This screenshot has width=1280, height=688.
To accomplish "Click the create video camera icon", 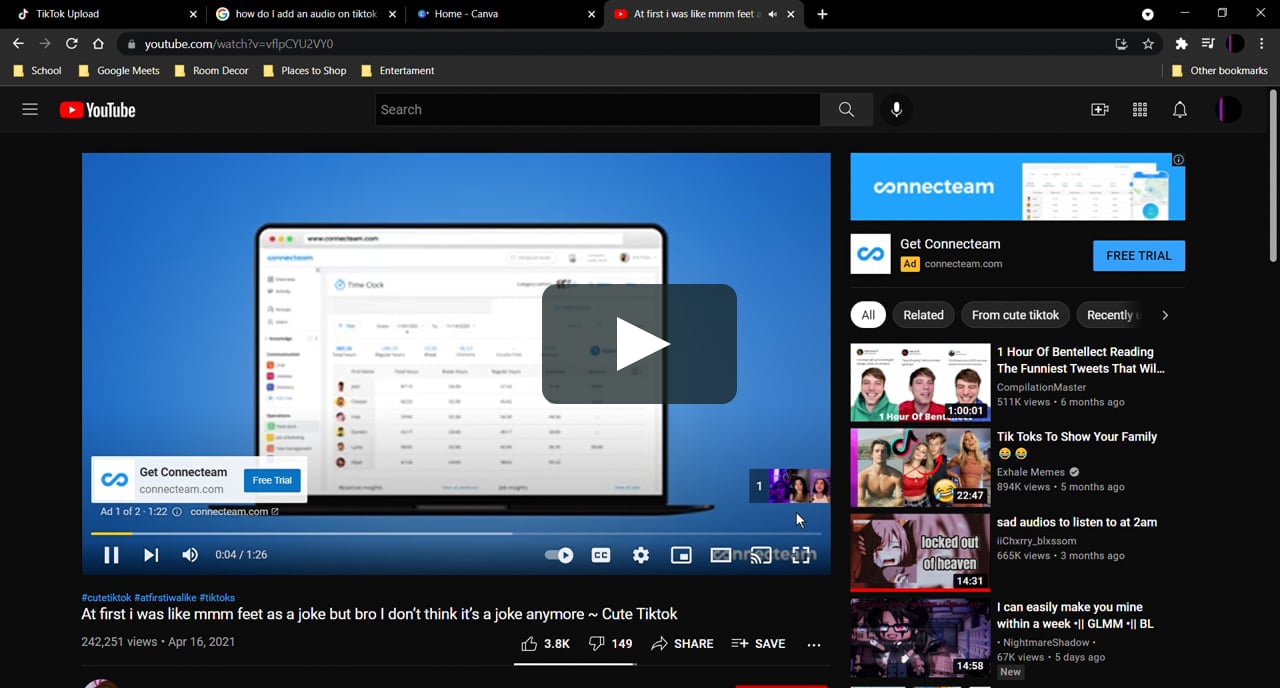I will 1100,110.
